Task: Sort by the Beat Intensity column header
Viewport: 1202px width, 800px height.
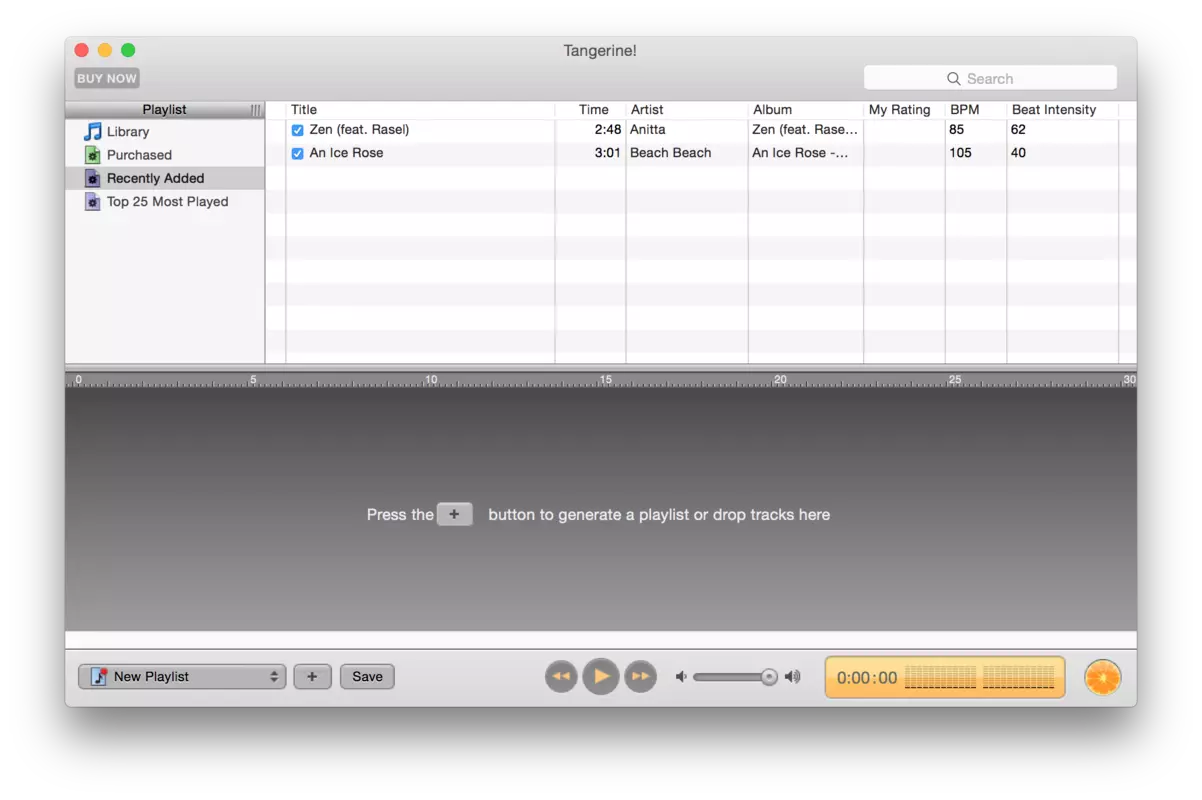Action: tap(1062, 110)
